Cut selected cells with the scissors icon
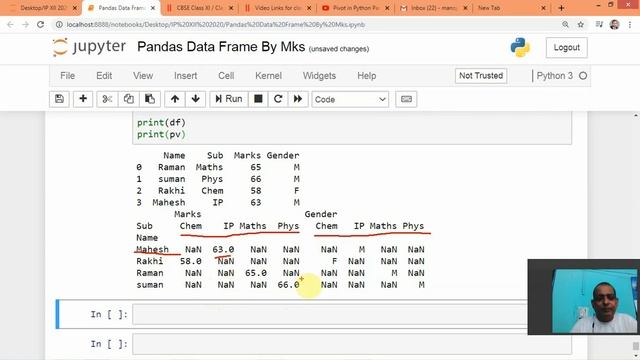The width and height of the screenshot is (640, 360). (x=107, y=99)
